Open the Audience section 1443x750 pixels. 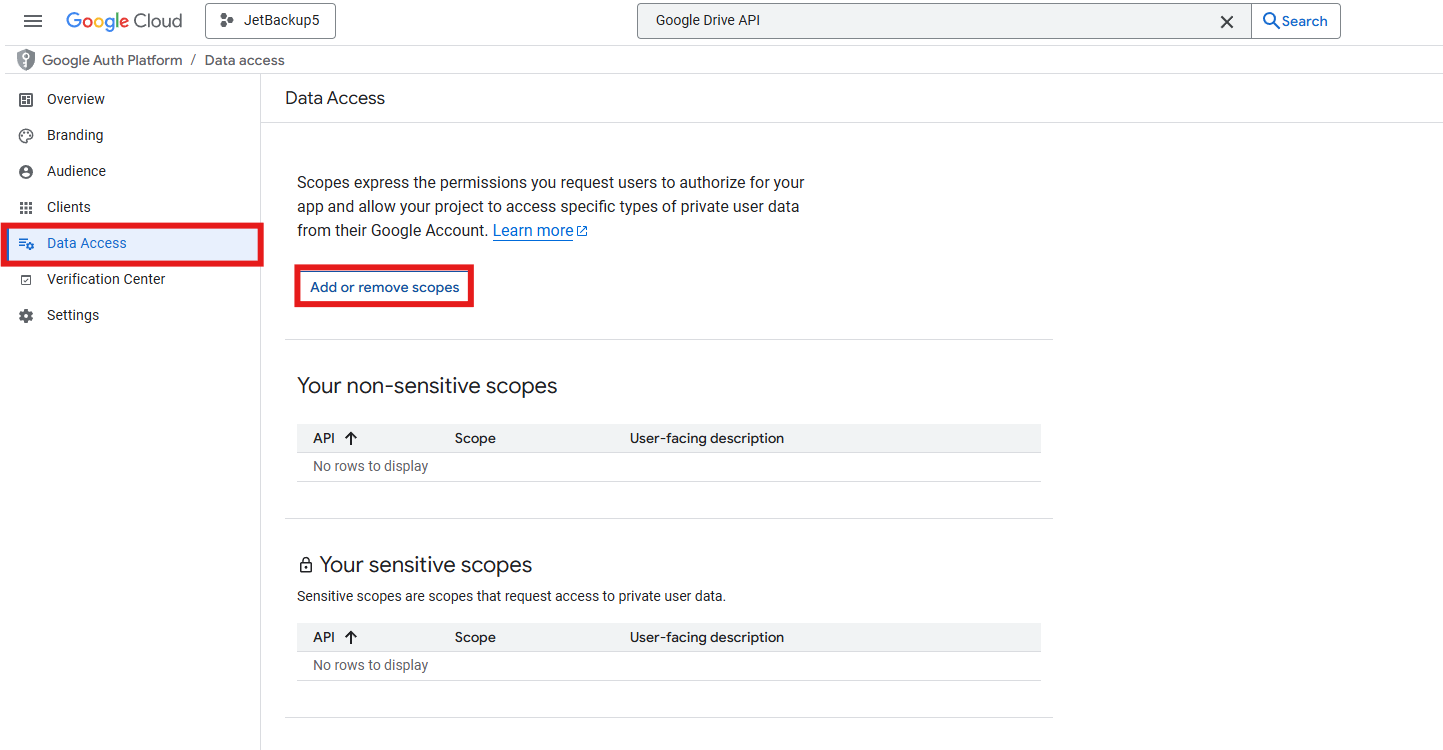76,171
